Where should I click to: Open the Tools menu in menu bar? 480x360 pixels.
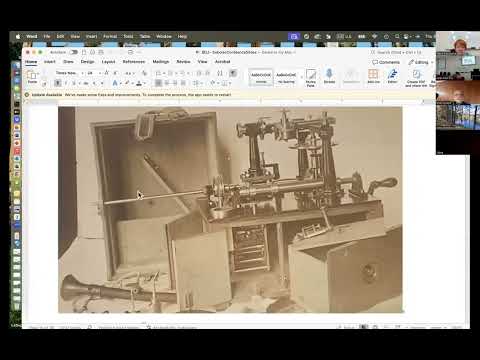click(x=128, y=36)
